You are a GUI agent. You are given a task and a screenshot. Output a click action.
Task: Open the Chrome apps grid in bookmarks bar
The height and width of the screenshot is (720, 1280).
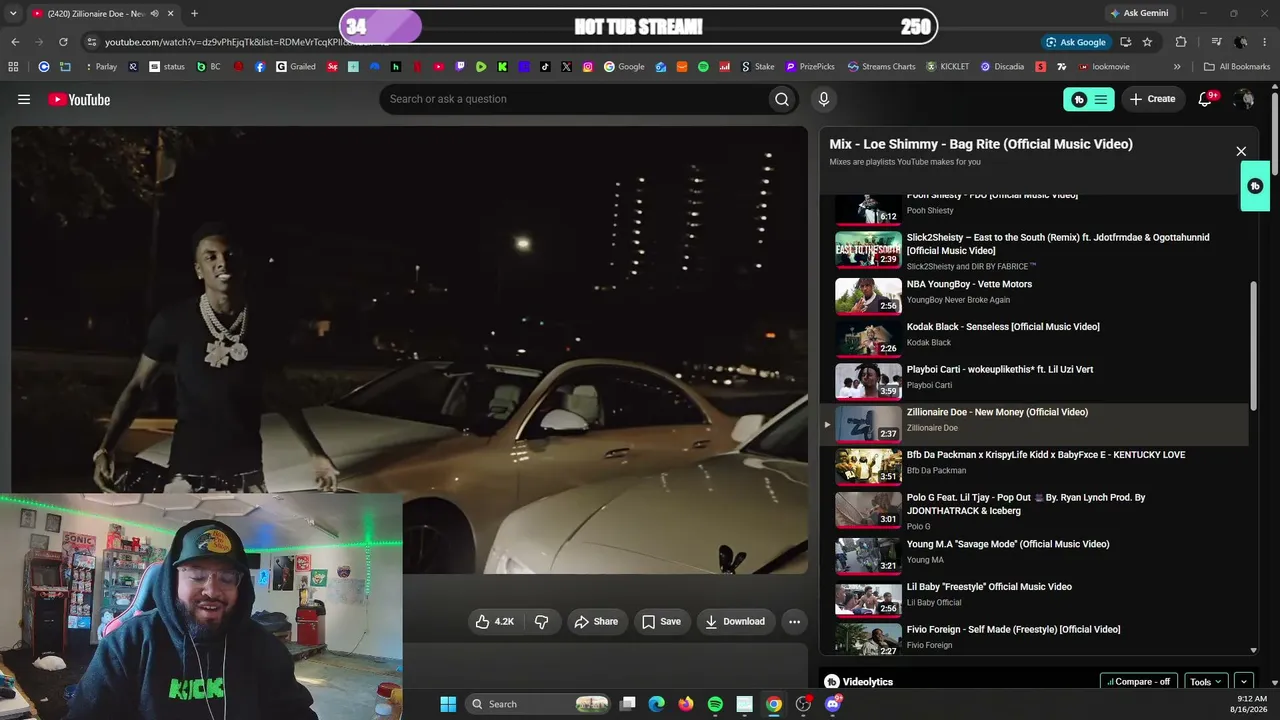pyautogui.click(x=13, y=67)
